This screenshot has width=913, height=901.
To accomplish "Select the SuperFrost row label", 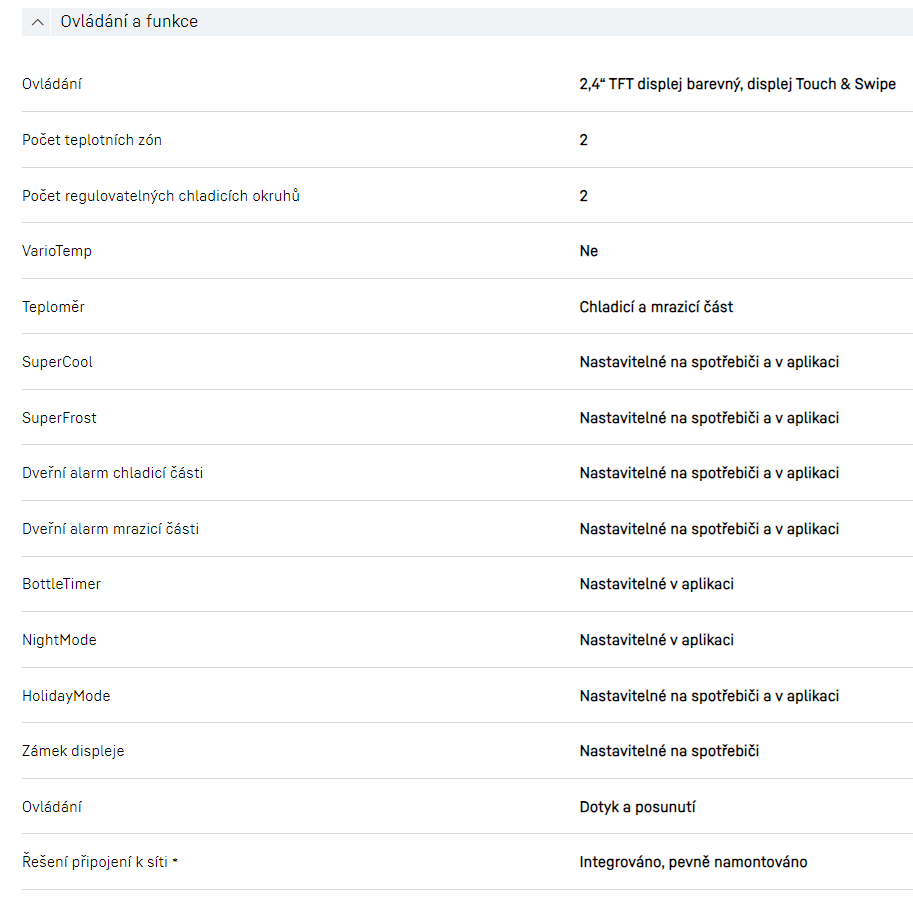I will [x=59, y=418].
